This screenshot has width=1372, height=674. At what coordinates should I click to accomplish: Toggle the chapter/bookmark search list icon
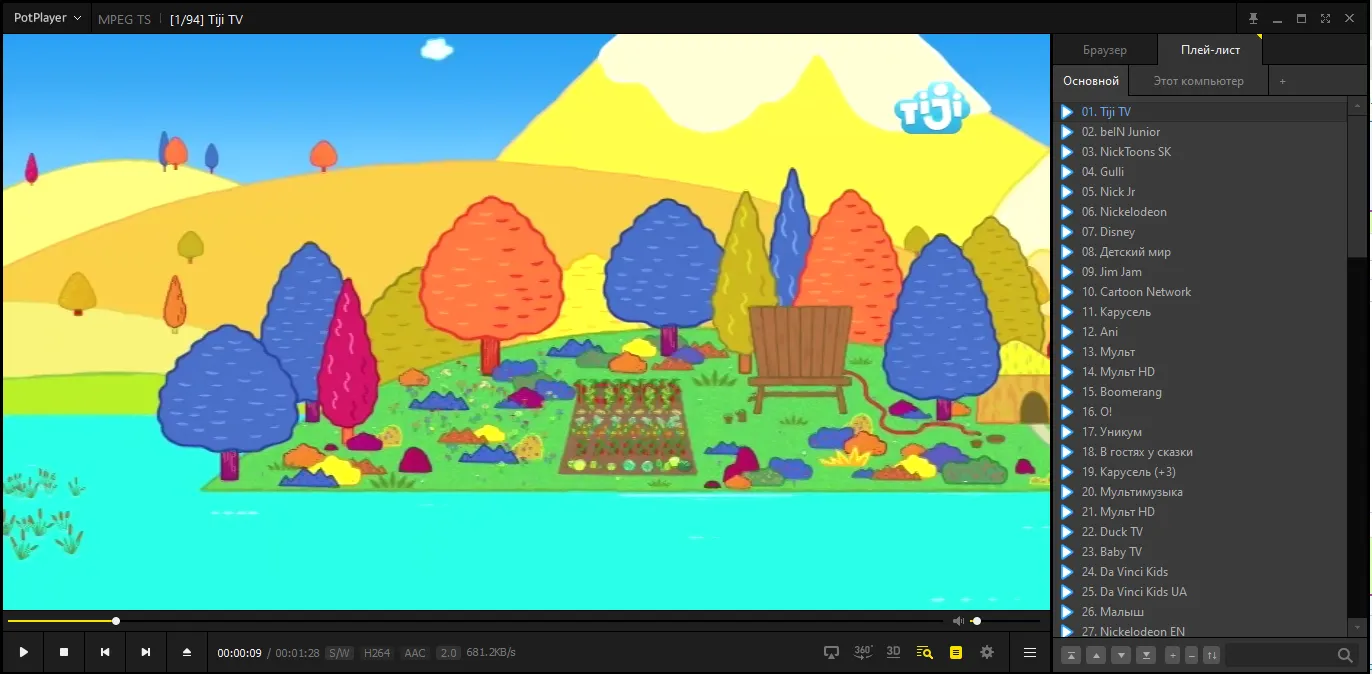pos(925,652)
